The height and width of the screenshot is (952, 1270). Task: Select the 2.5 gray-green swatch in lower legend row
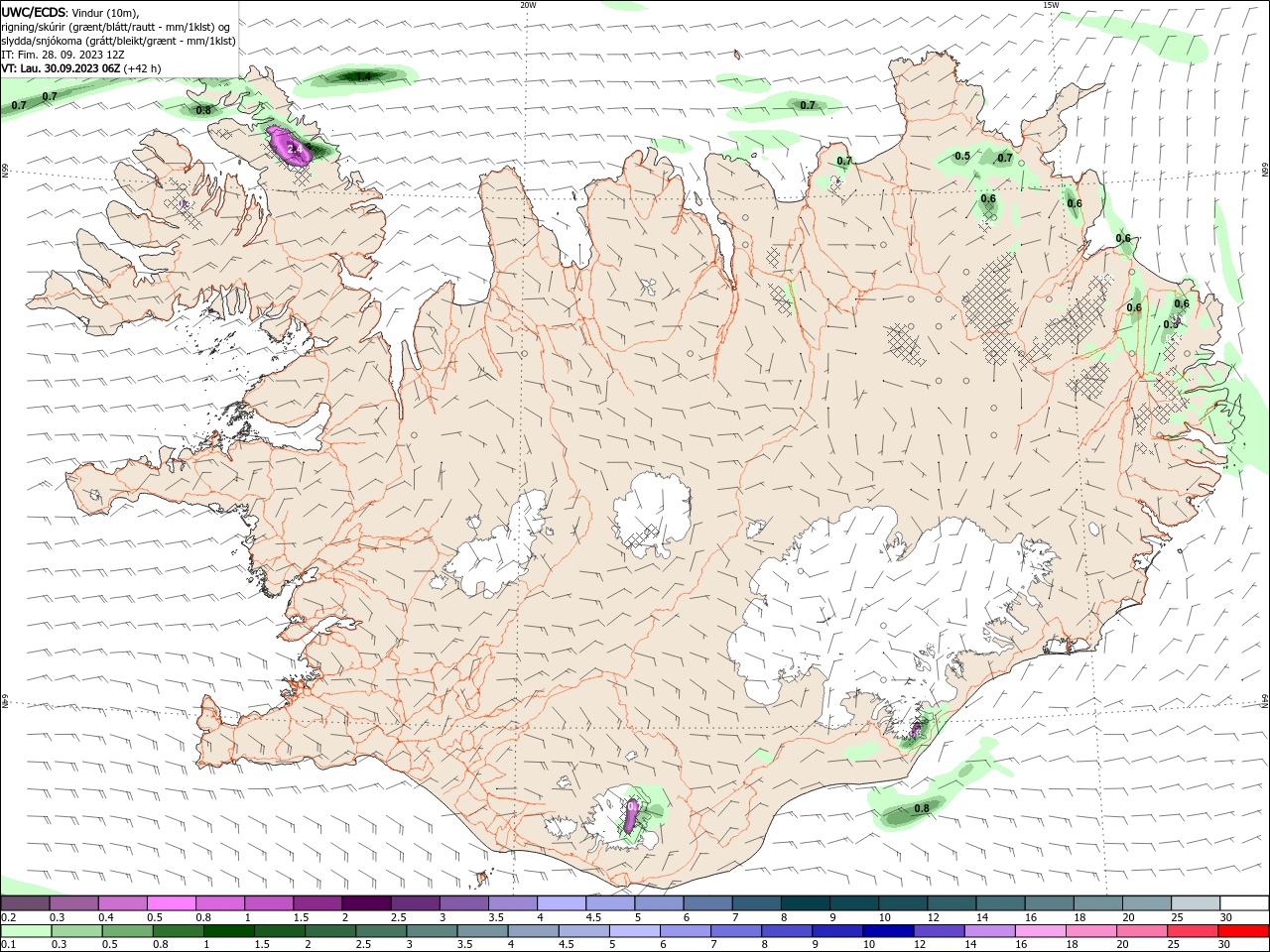pos(380,931)
